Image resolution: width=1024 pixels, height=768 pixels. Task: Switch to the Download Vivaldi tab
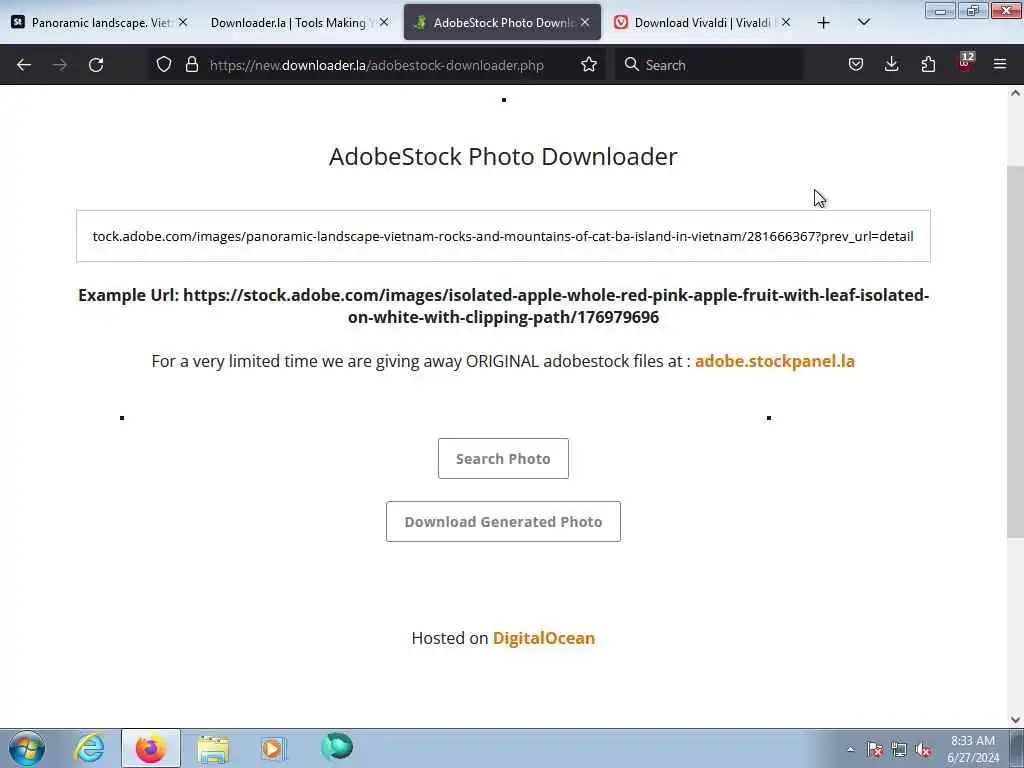[702, 23]
